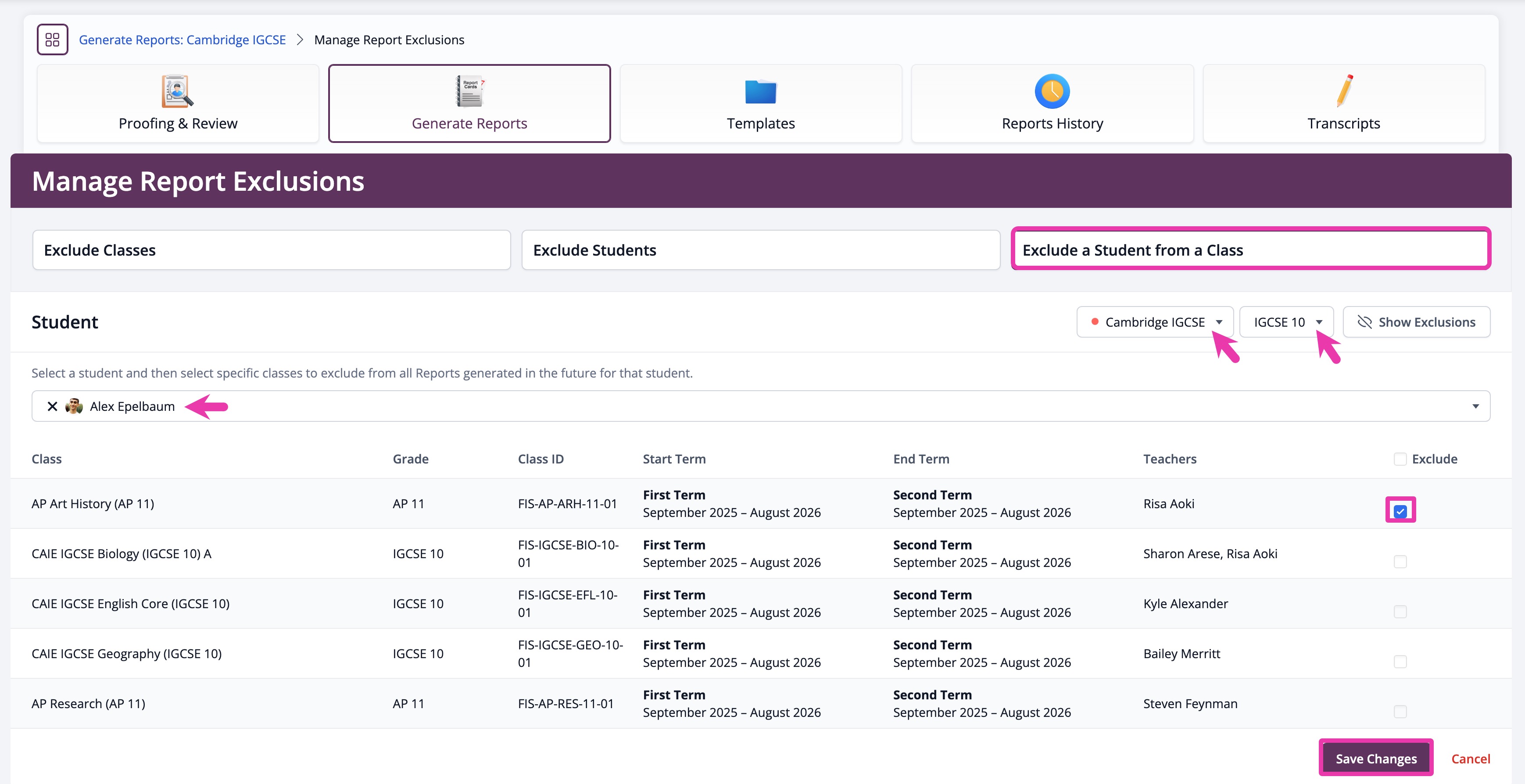Click the dashboard grid icon in breadcrumb

pos(52,39)
